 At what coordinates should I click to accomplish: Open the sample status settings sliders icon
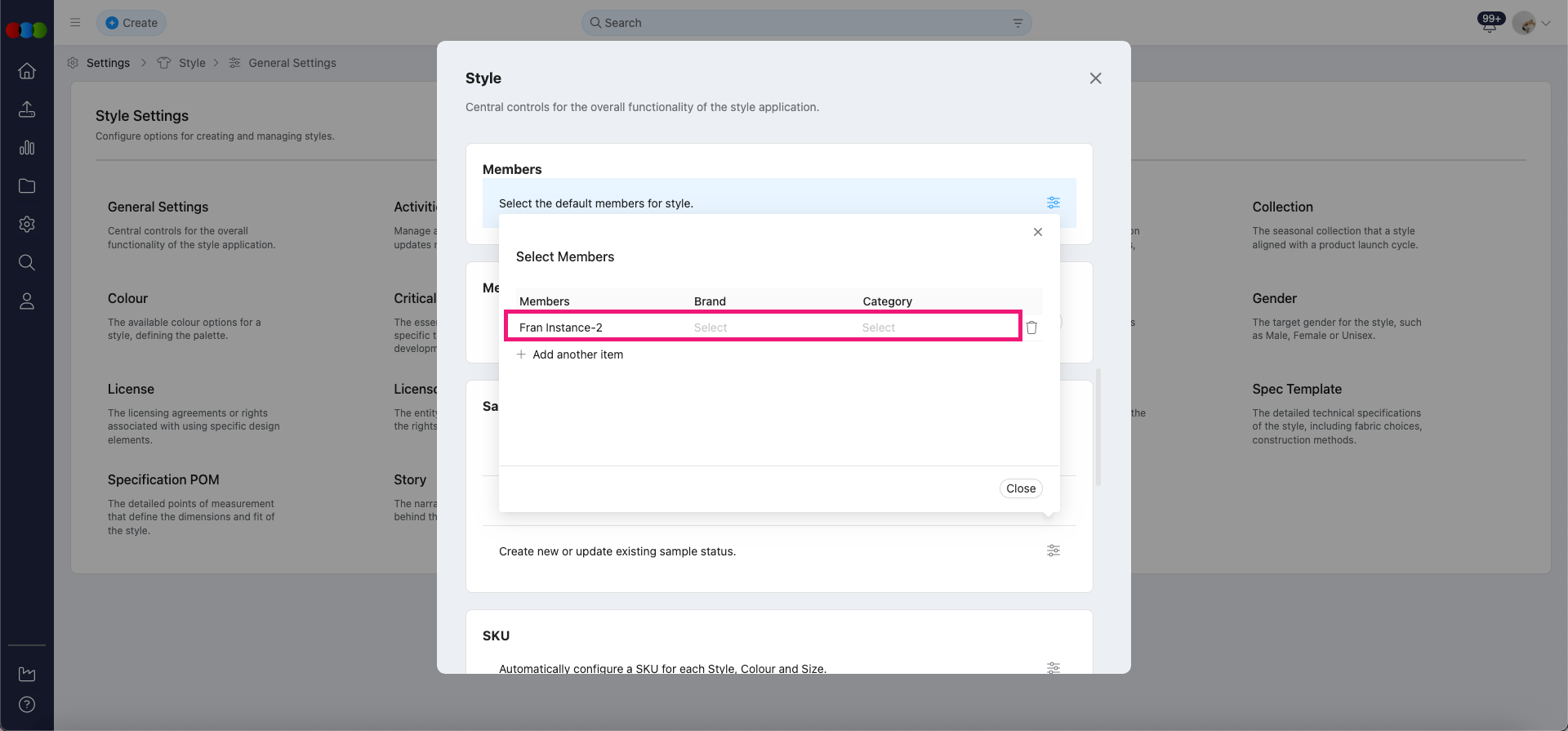(x=1053, y=550)
